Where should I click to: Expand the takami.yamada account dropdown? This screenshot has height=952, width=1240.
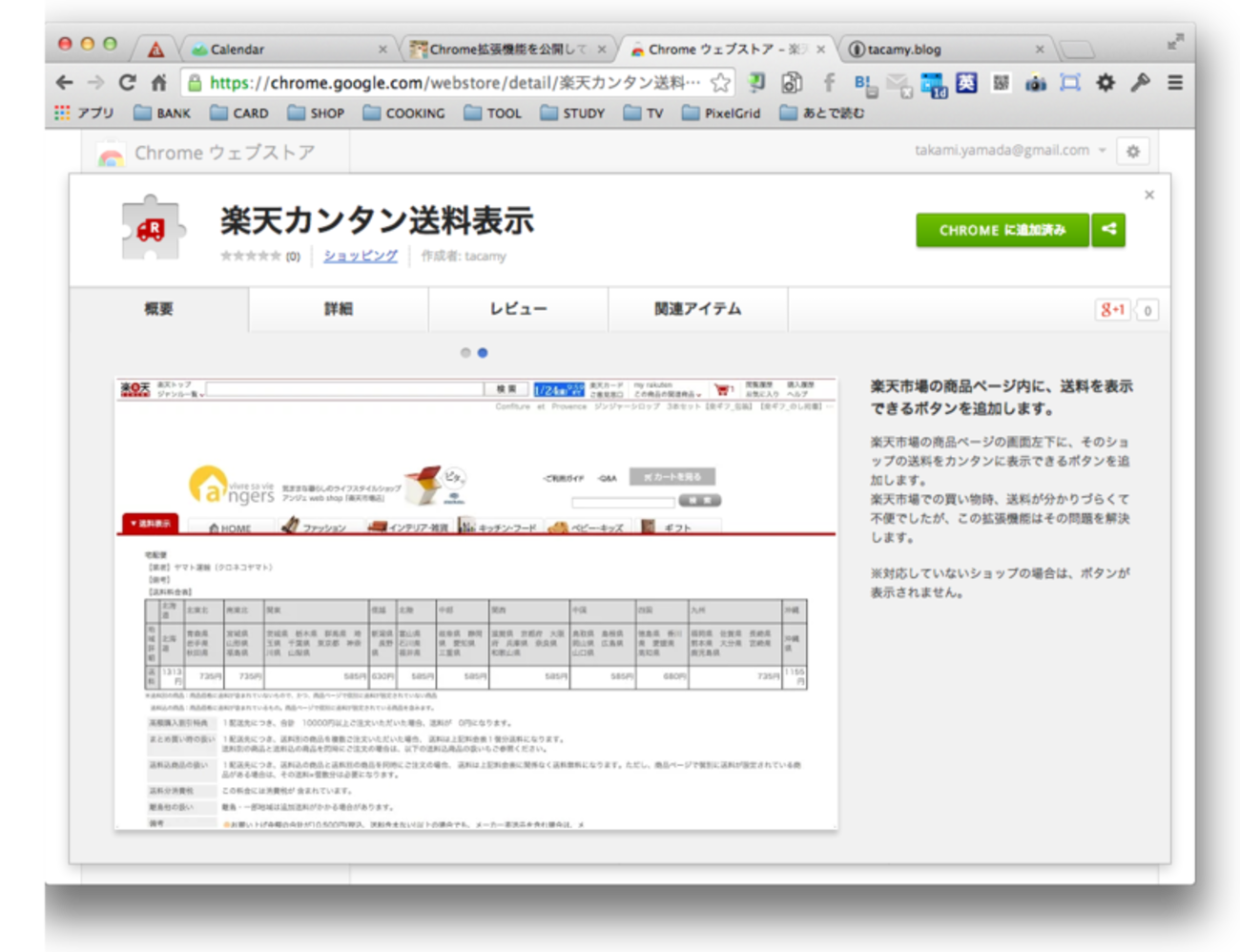point(1103,151)
